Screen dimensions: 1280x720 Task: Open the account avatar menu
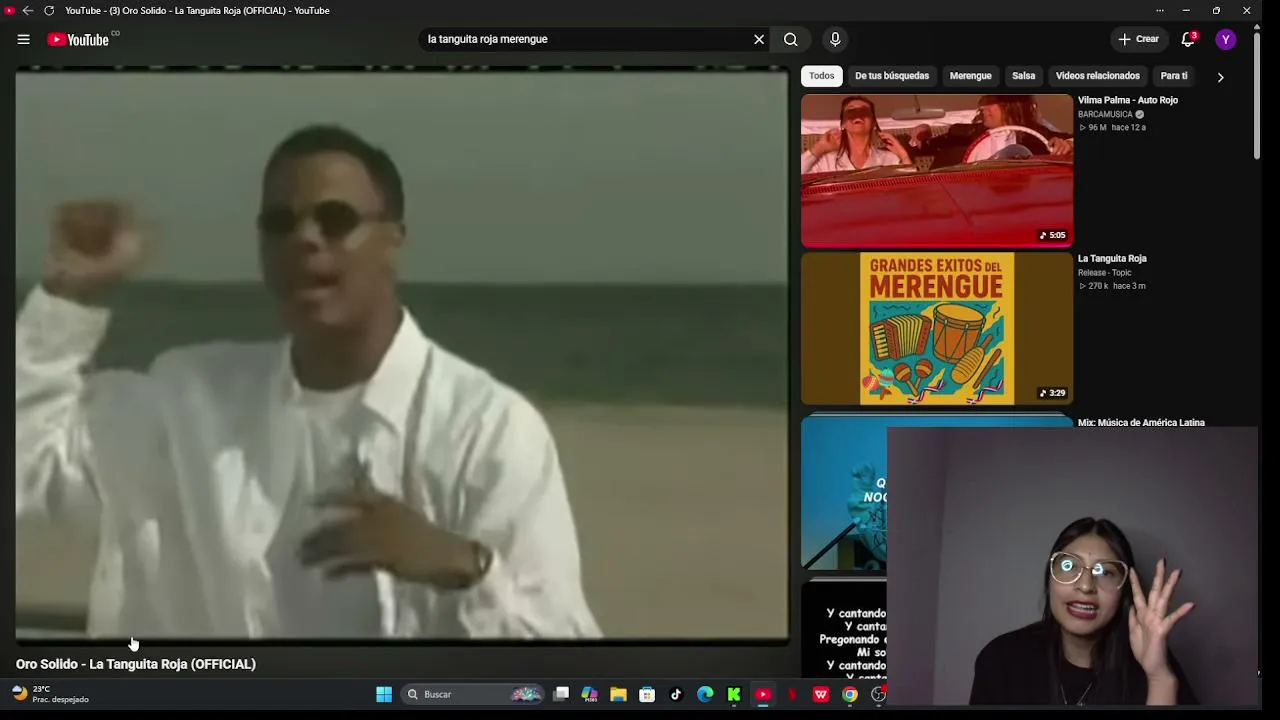1225,39
